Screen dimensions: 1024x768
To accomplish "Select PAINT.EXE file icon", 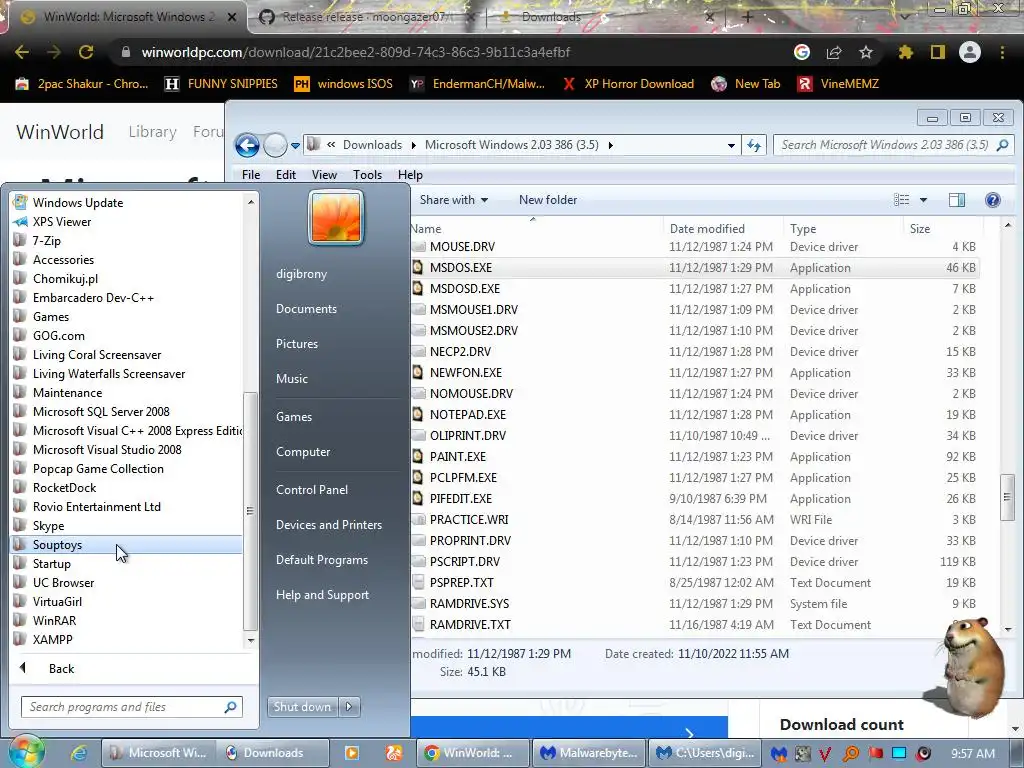I will pyautogui.click(x=417, y=456).
